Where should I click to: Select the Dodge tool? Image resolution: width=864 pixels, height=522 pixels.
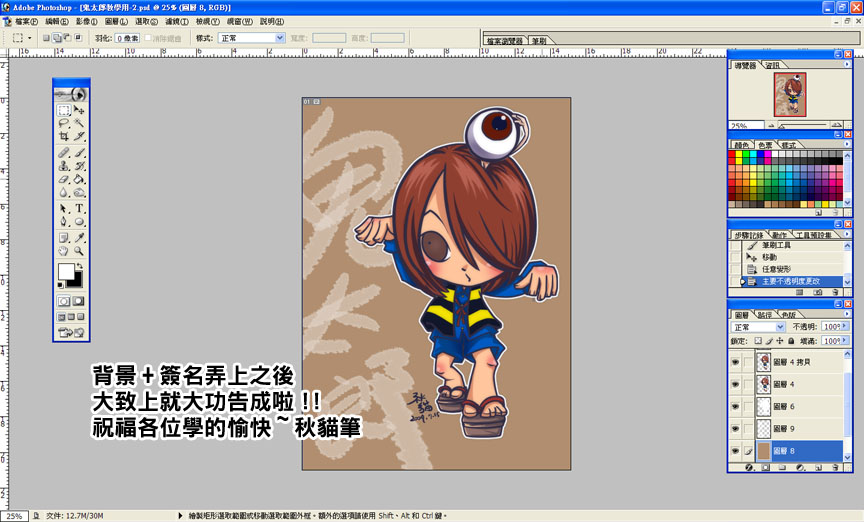coord(79,192)
